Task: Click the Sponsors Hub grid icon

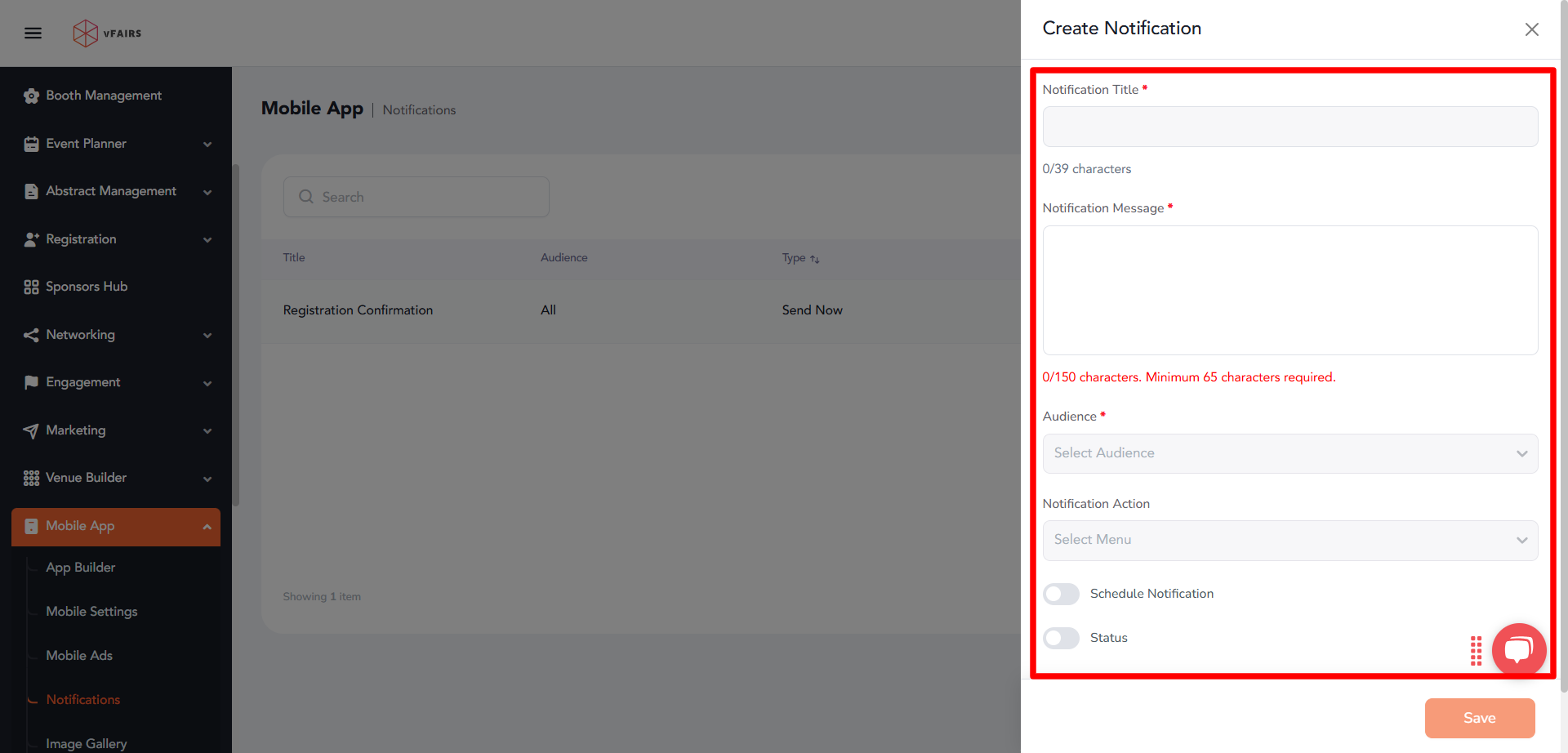Action: pyautogui.click(x=31, y=287)
